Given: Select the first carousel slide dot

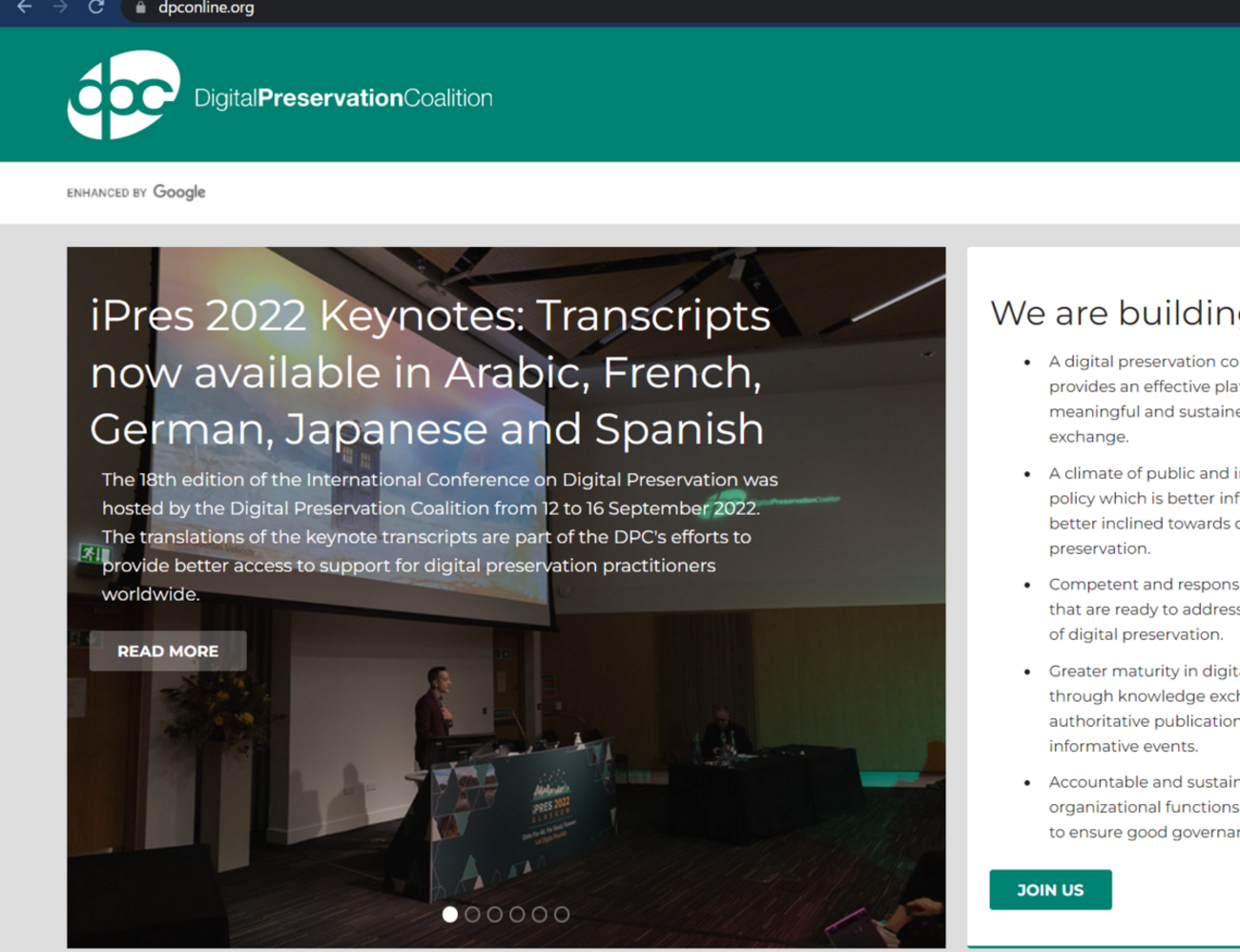Looking at the screenshot, I should click(450, 914).
